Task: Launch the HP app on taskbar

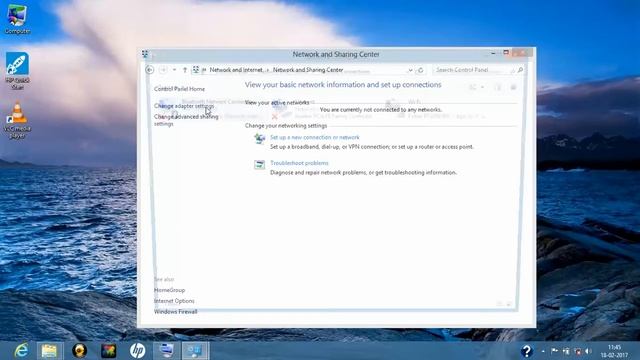Action: tap(138, 351)
